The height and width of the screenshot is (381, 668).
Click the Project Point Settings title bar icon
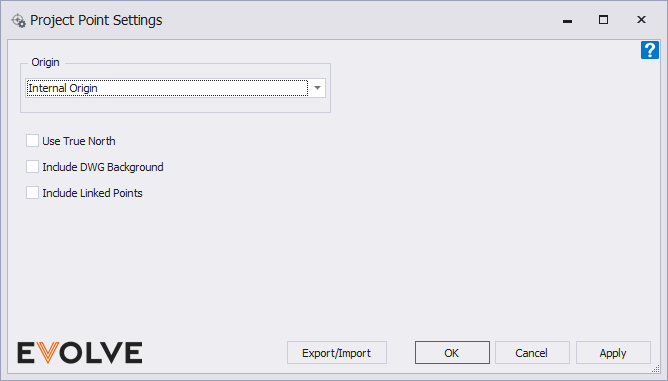click(x=19, y=20)
